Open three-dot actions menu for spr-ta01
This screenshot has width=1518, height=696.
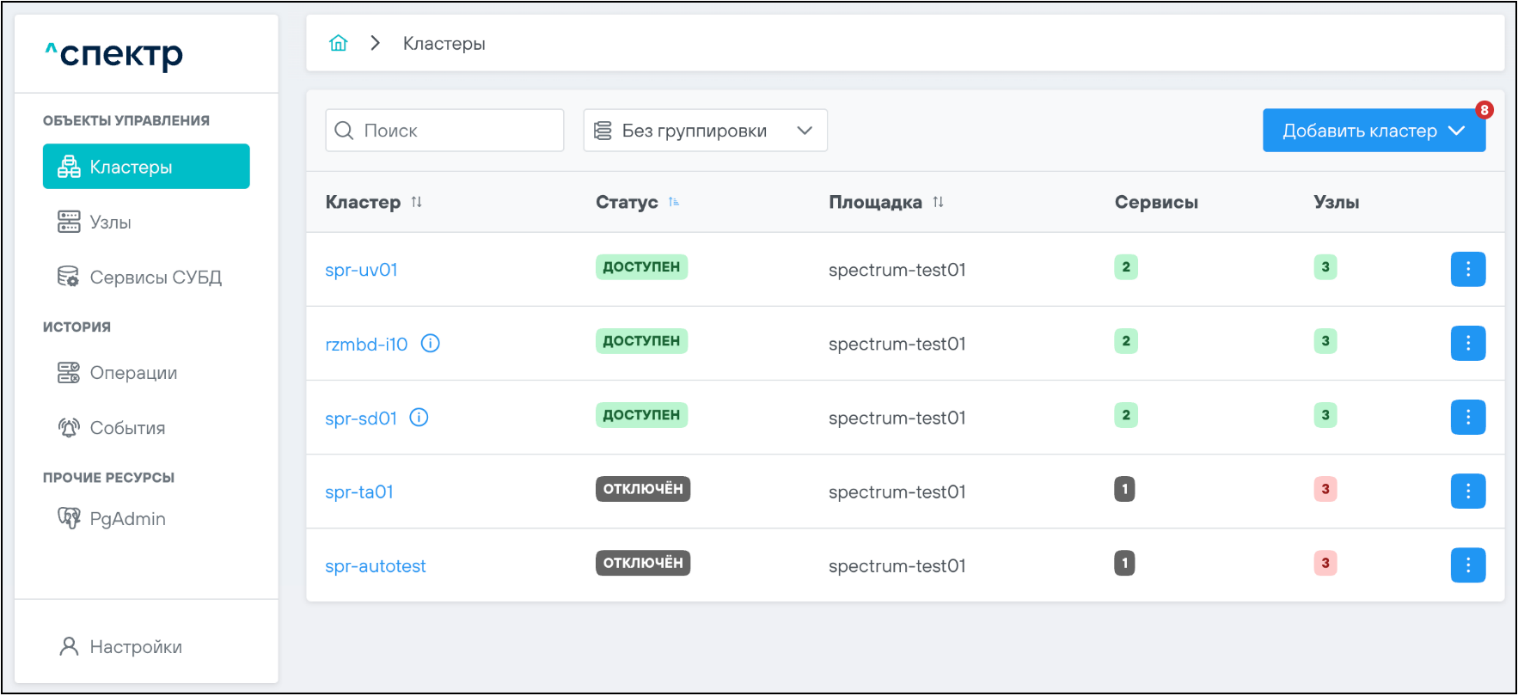coord(1467,491)
